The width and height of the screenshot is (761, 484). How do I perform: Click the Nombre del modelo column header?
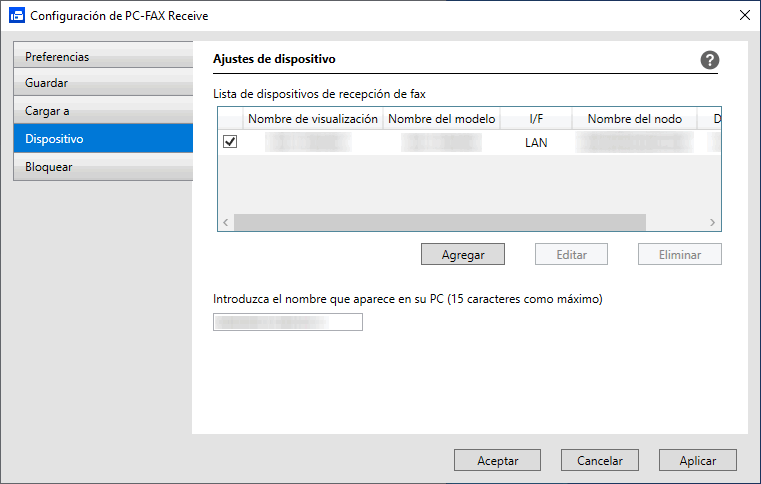pyautogui.click(x=441, y=119)
